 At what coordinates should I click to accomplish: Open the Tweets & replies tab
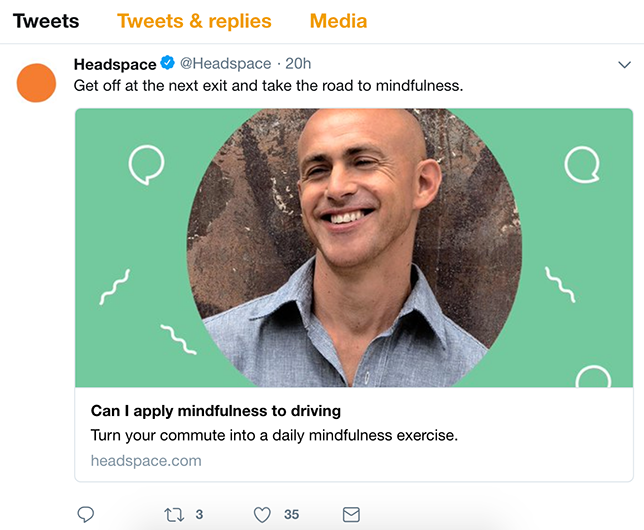[194, 21]
